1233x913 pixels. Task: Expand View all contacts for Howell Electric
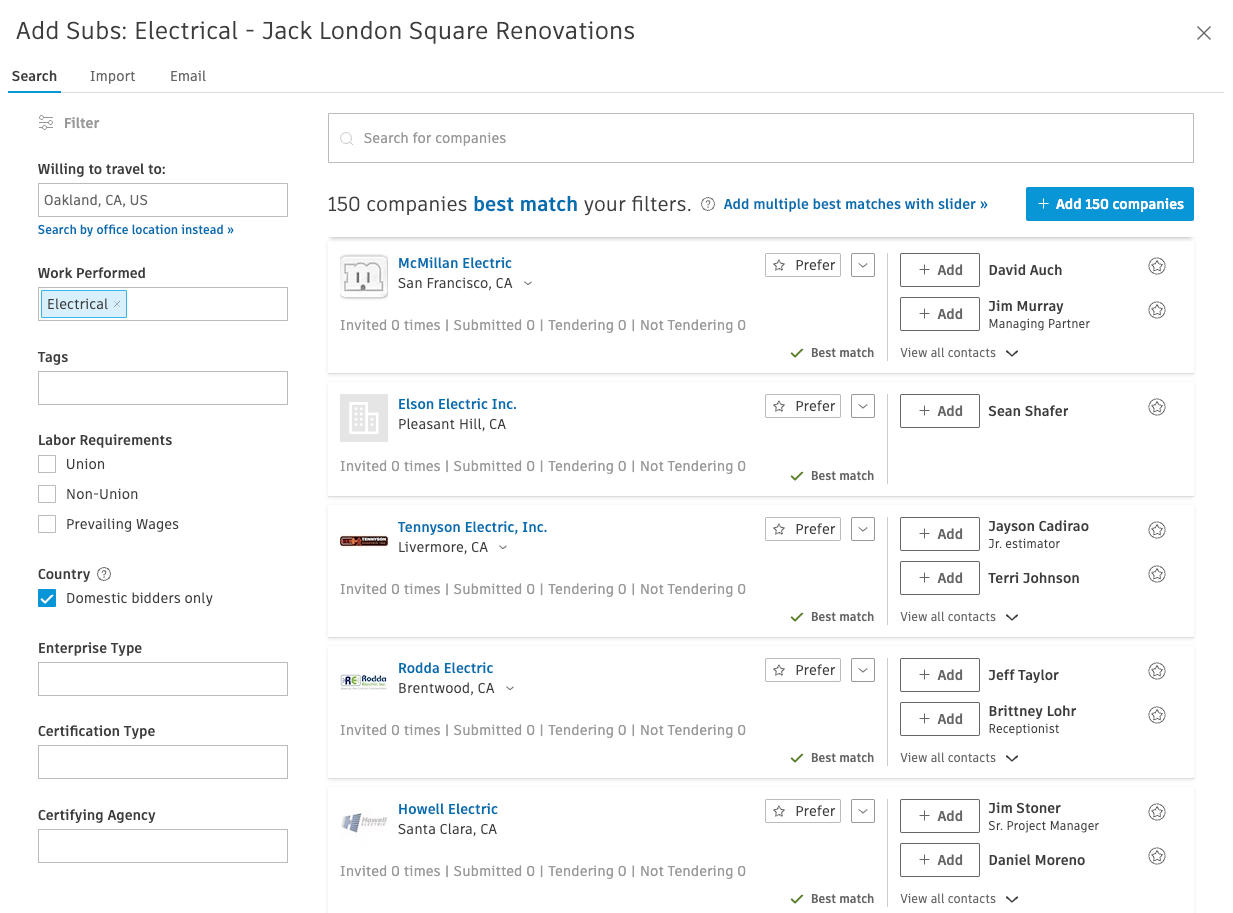[x=959, y=899]
